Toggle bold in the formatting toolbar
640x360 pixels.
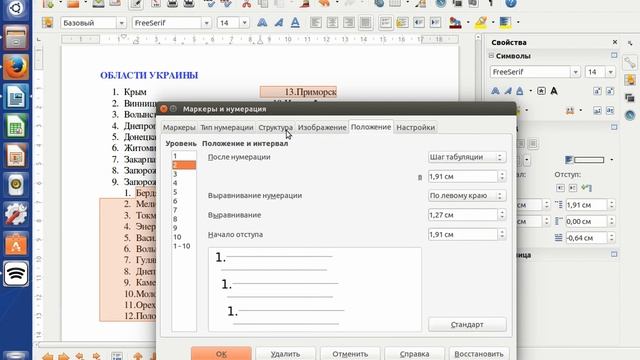[x=262, y=22]
